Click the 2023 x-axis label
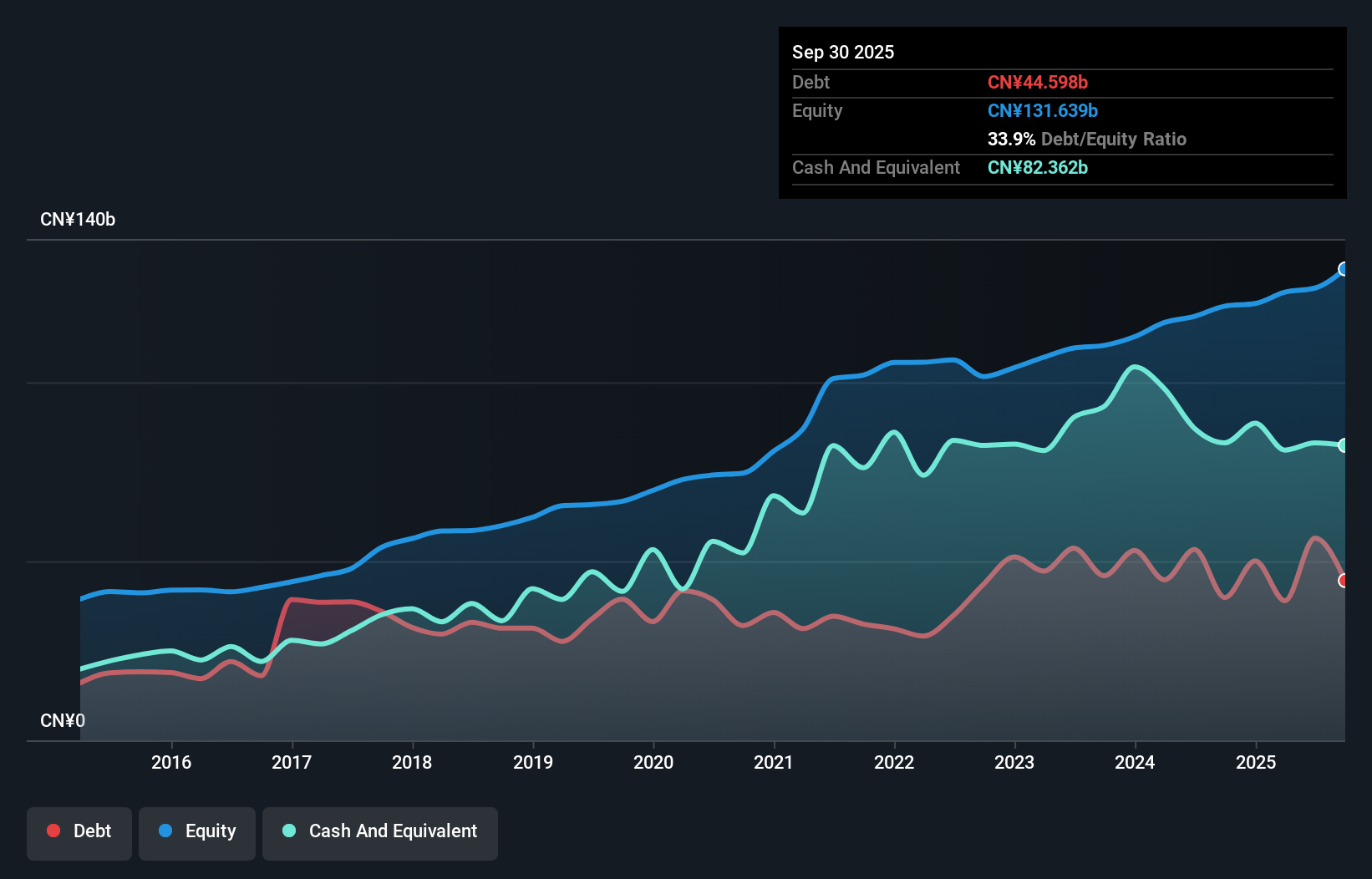The width and height of the screenshot is (1372, 879). [1014, 762]
